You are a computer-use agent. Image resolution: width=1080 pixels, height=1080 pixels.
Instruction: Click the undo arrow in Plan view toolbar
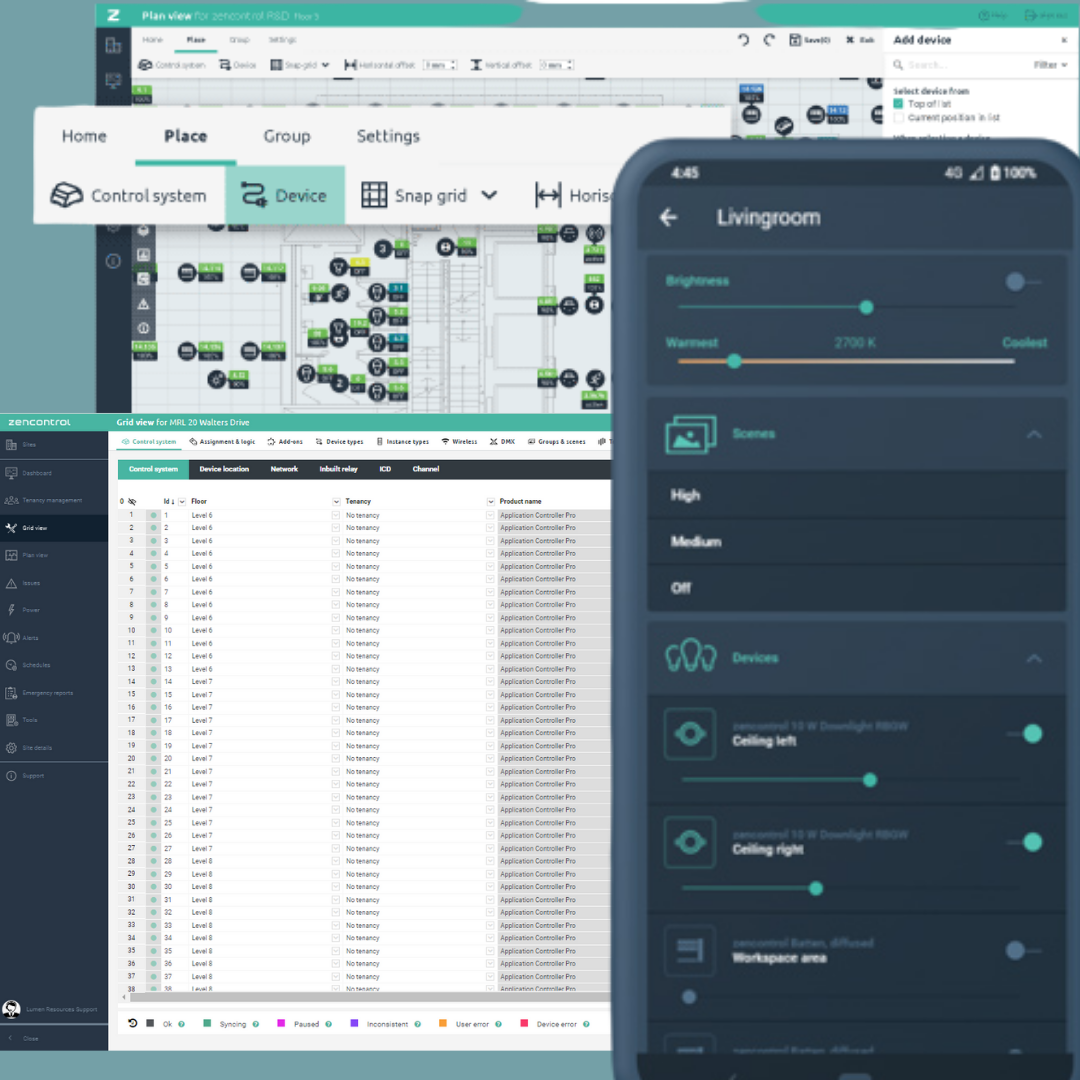pos(743,40)
